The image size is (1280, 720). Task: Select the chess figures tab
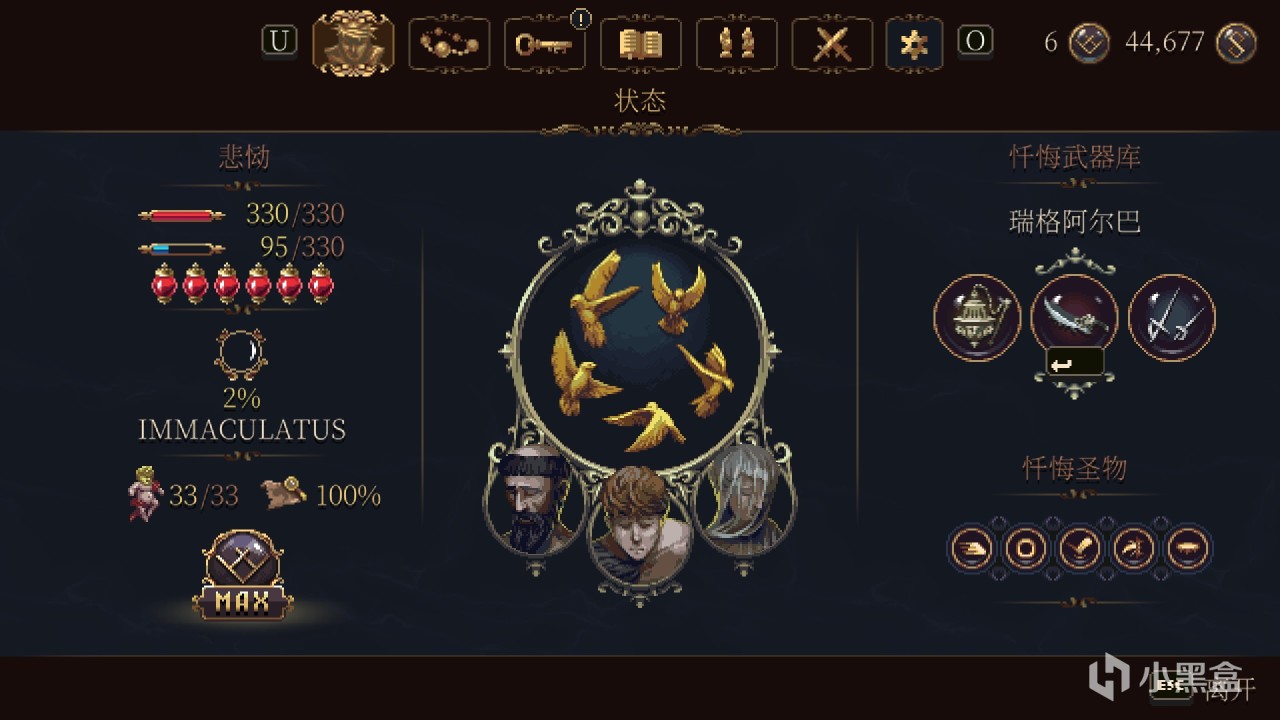pos(737,44)
